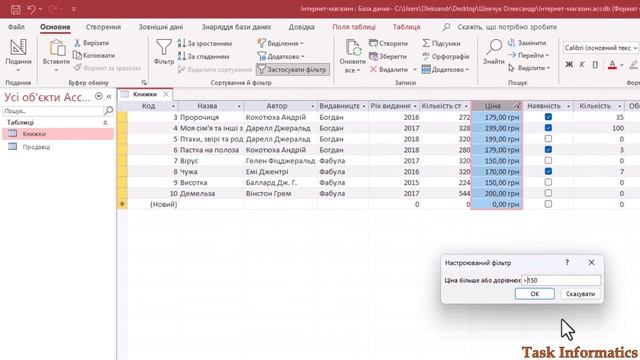Image resolution: width=640 pixels, height=360 pixels.
Task: Check Наявність for Вірус row
Action: (548, 160)
